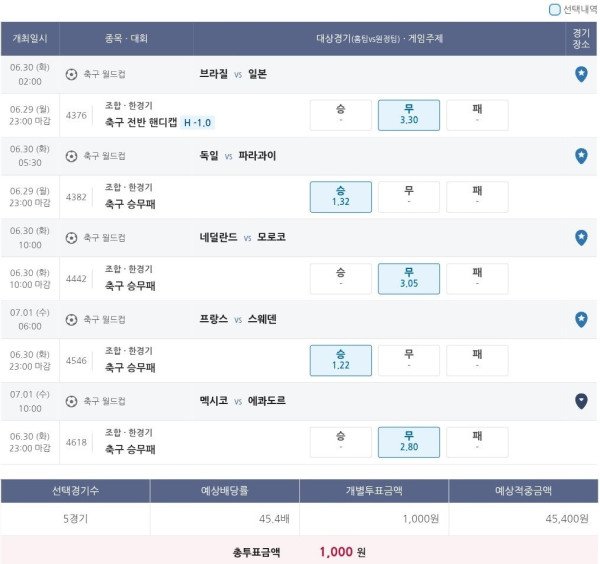Click soccer ball icon beside 멕시코 match
The height and width of the screenshot is (564, 600).
click(x=71, y=401)
